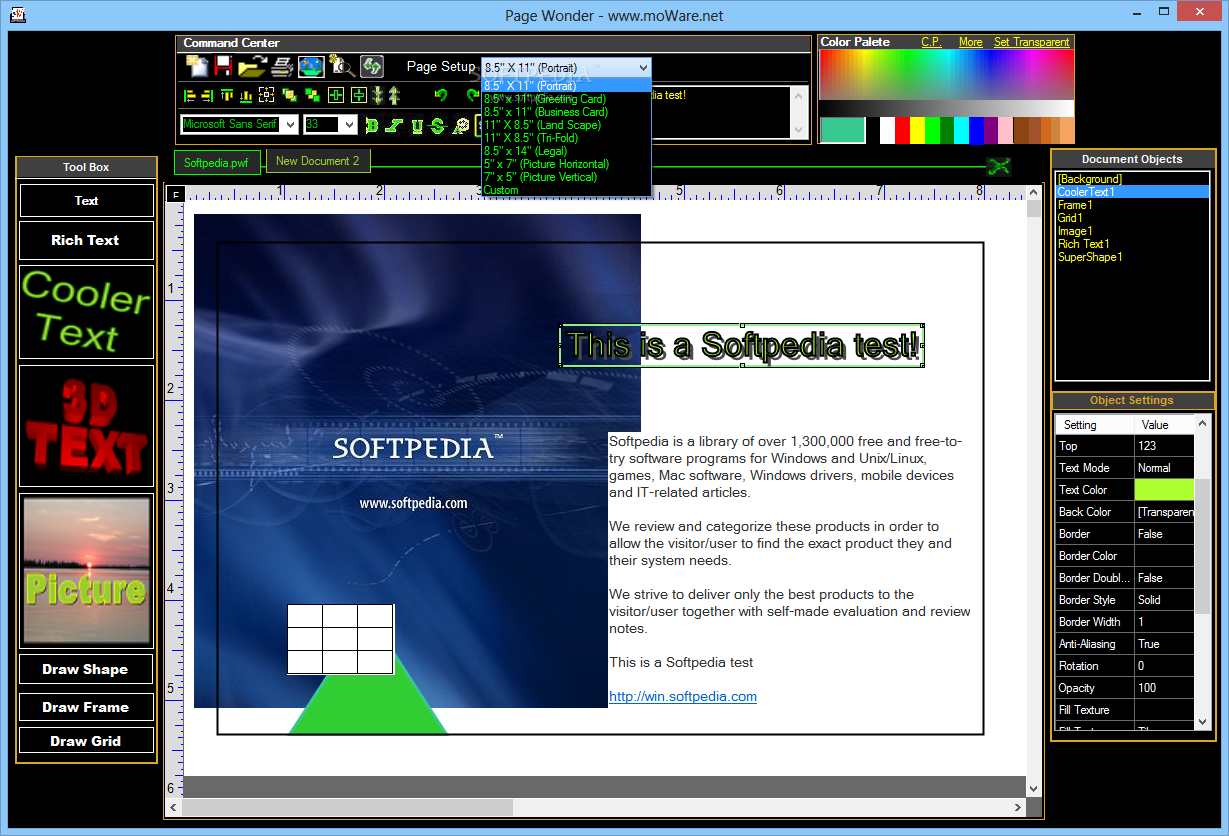The height and width of the screenshot is (836, 1229).
Task: Choose 5" x 7" (Picture Horizontal) option
Action: (566, 164)
